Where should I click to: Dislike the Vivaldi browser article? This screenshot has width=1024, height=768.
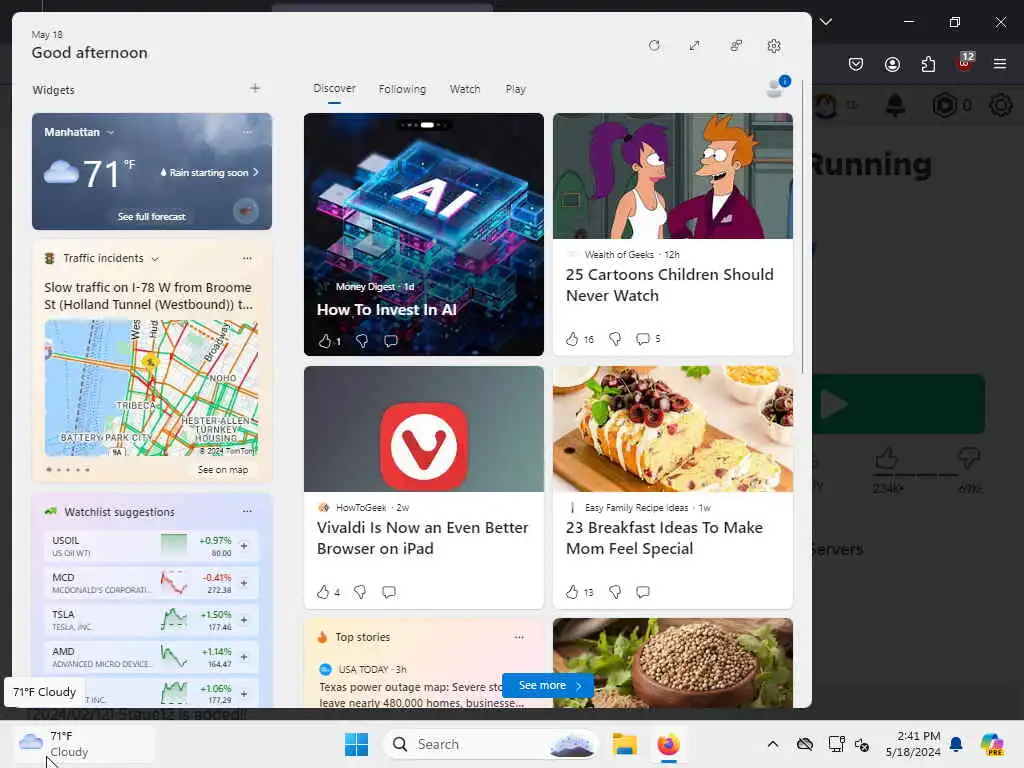pyautogui.click(x=360, y=592)
